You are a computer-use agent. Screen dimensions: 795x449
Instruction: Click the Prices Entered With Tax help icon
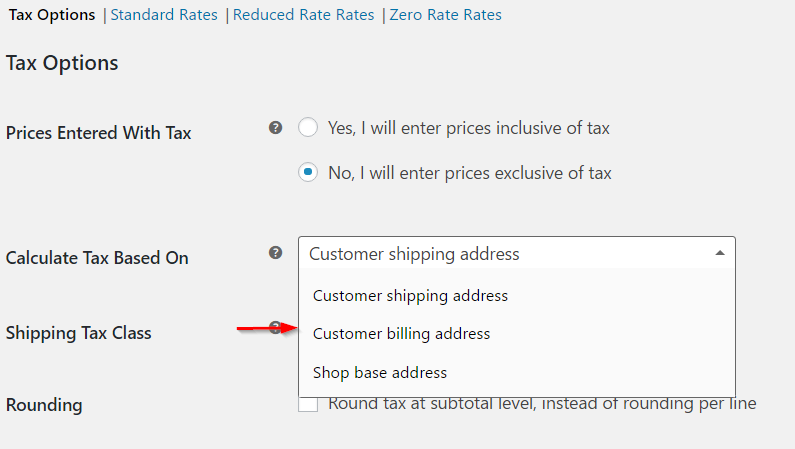(x=276, y=128)
